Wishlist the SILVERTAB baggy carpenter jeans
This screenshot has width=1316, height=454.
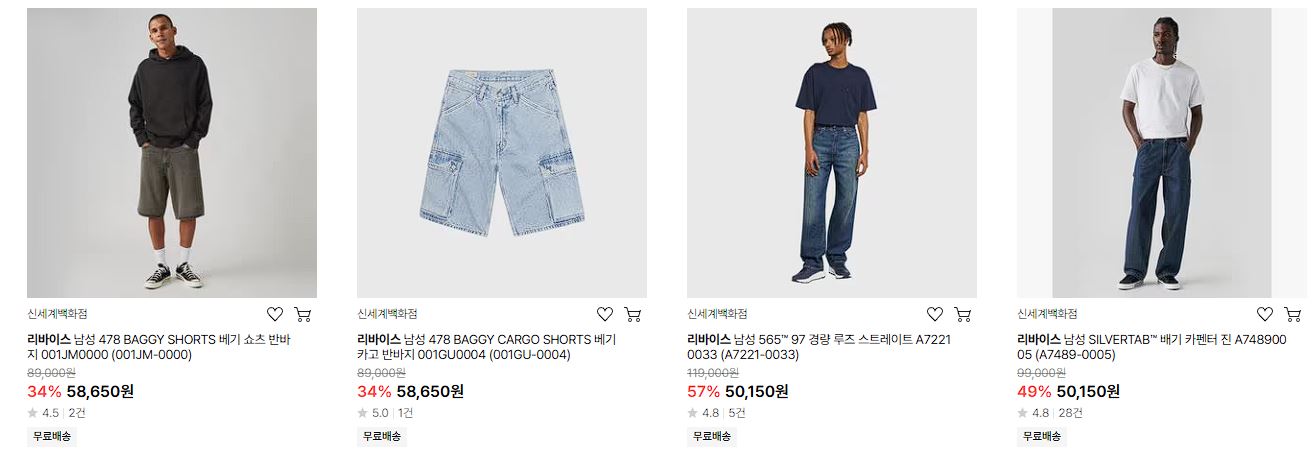pos(1265,314)
